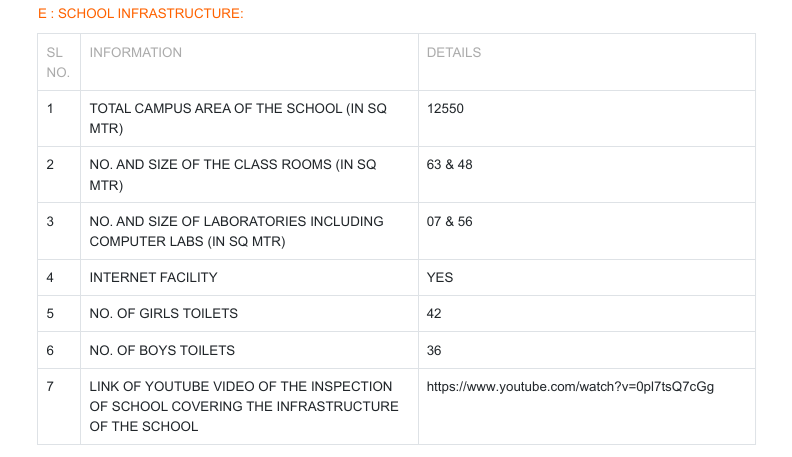Click the YouTube video inspection row description
Screen dimensions: 792x457
coord(243,406)
